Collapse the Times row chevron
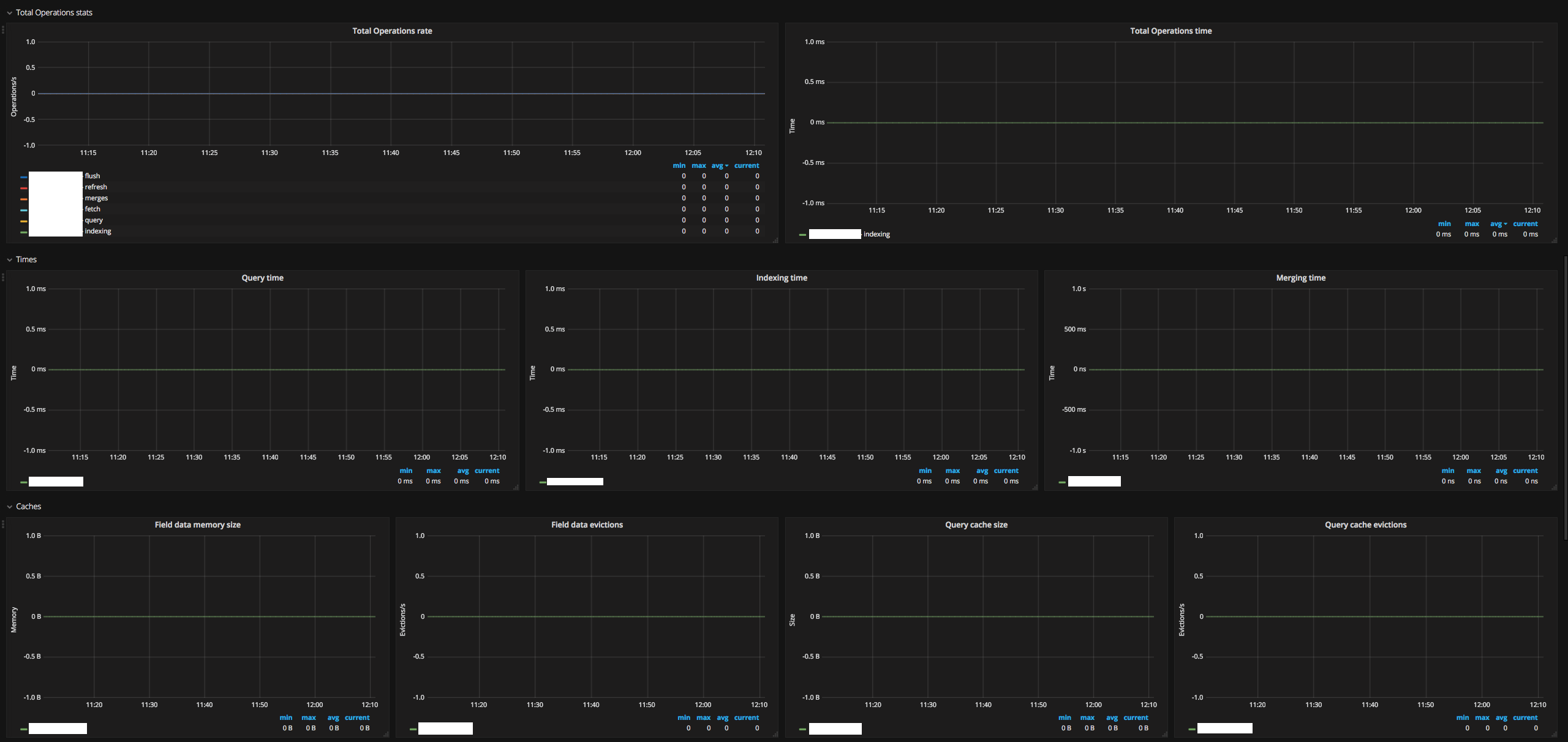The image size is (1568, 742). click(x=10, y=260)
